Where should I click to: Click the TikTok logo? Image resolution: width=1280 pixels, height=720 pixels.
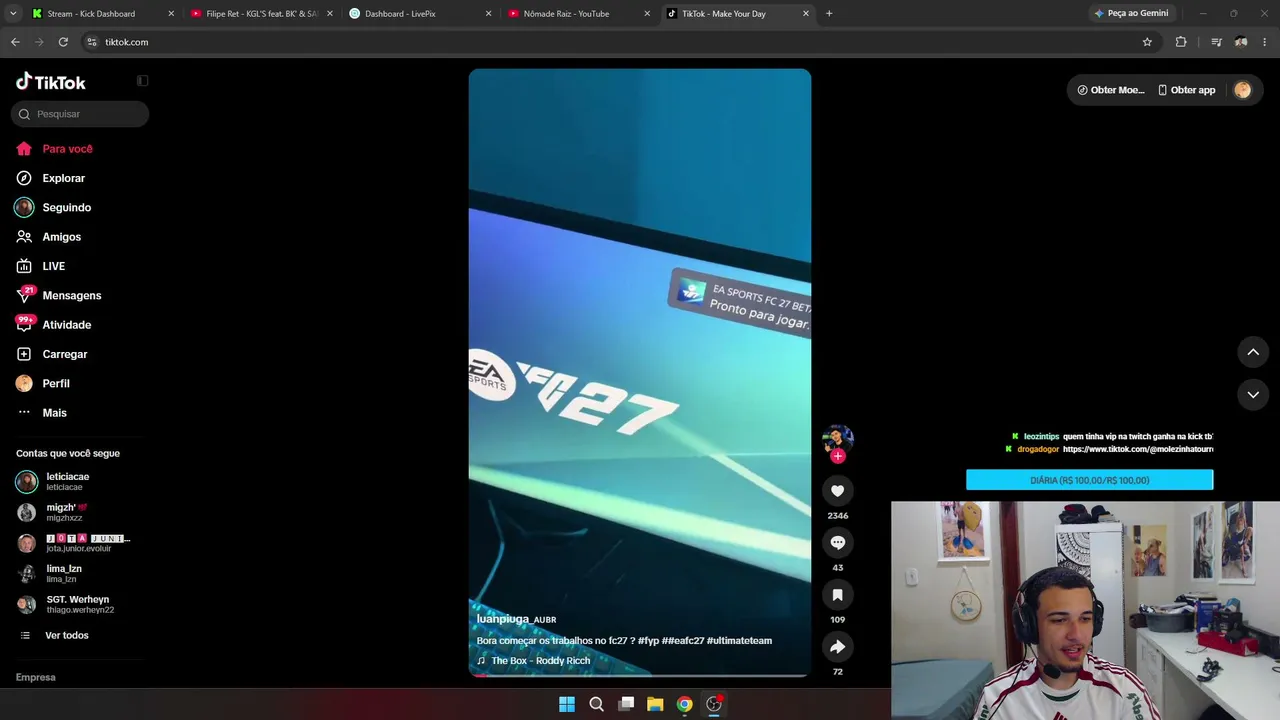51,82
